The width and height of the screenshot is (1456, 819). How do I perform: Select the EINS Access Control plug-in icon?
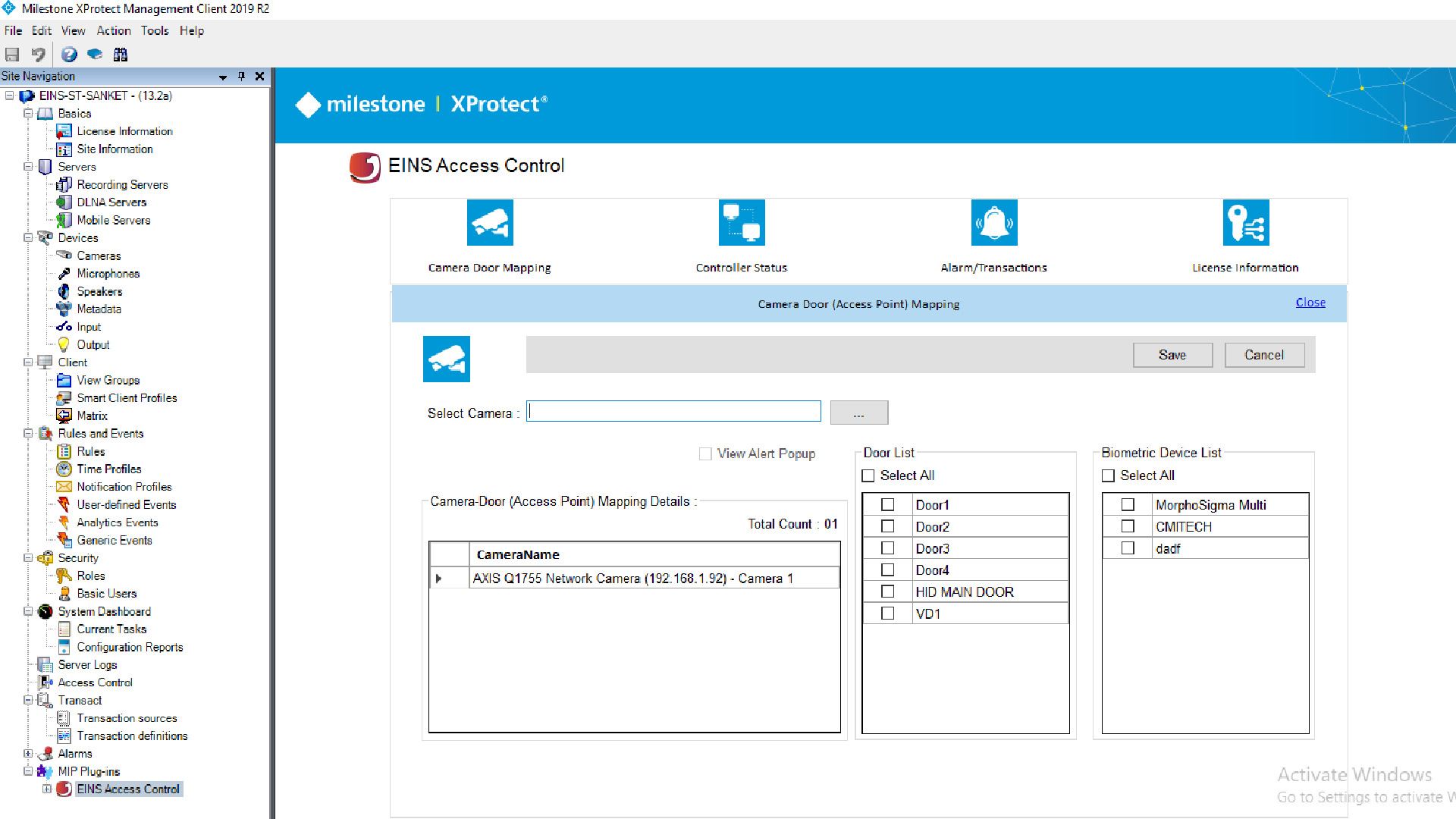pyautogui.click(x=64, y=789)
